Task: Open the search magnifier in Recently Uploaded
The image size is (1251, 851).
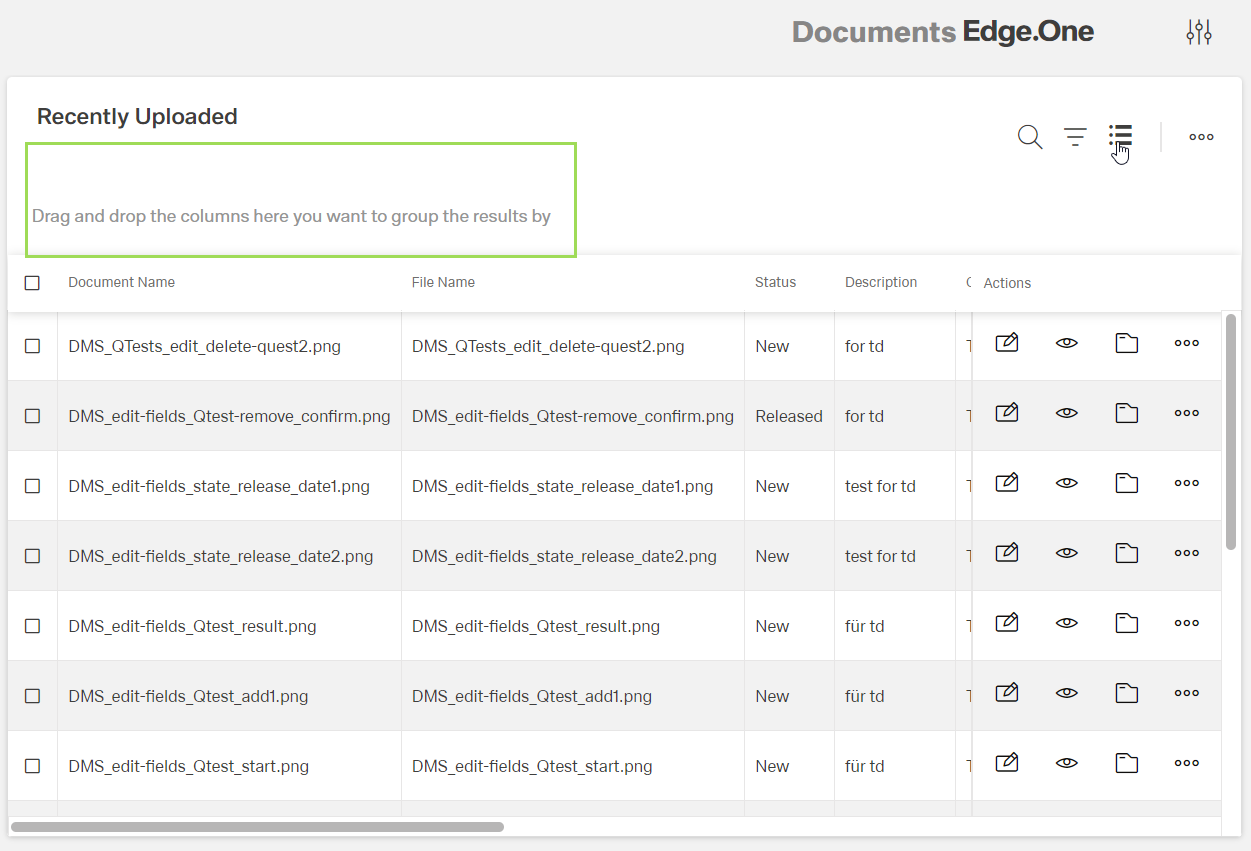Action: pyautogui.click(x=1030, y=137)
